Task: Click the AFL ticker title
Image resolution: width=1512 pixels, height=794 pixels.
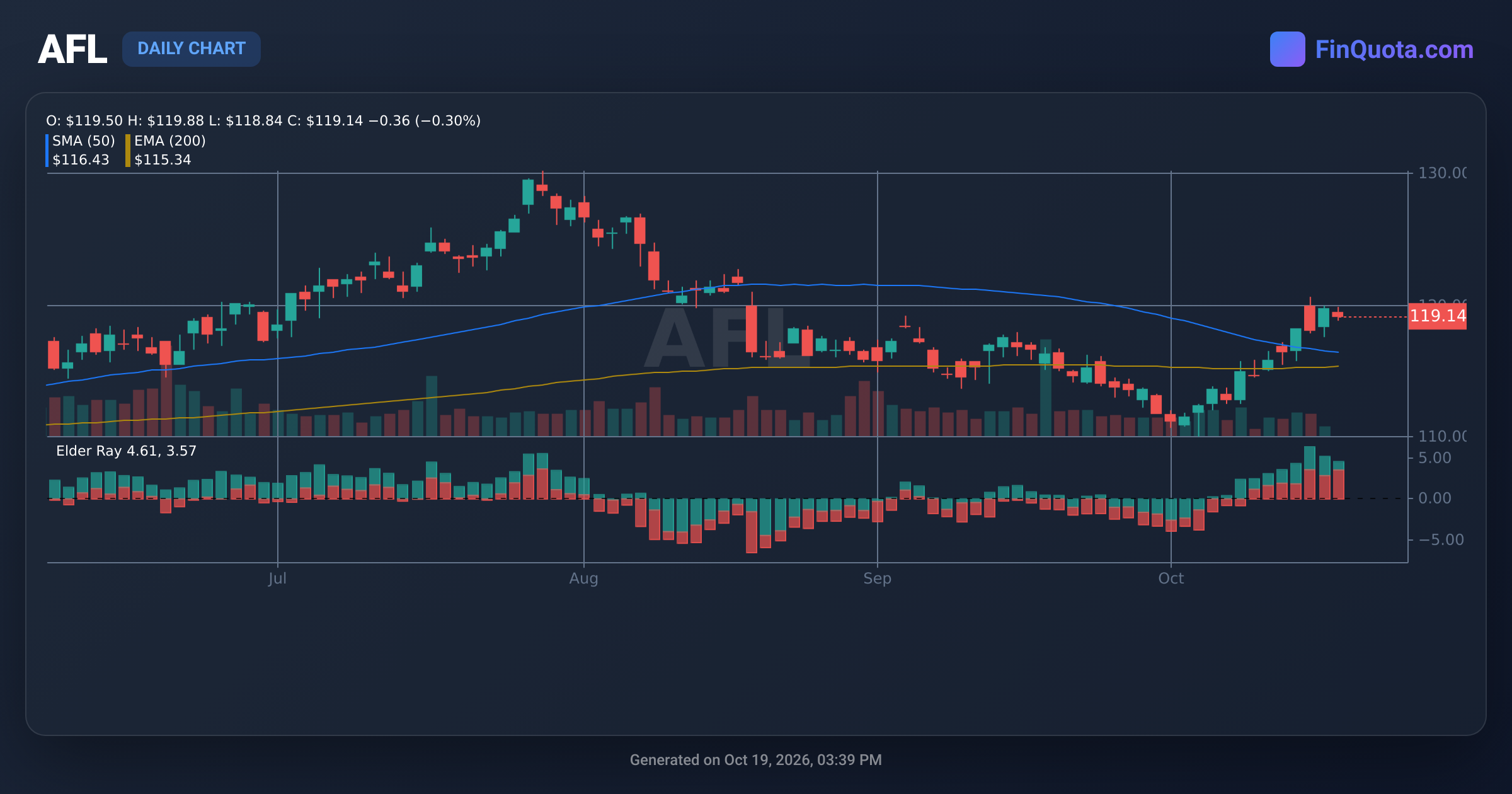Action: pos(72,49)
